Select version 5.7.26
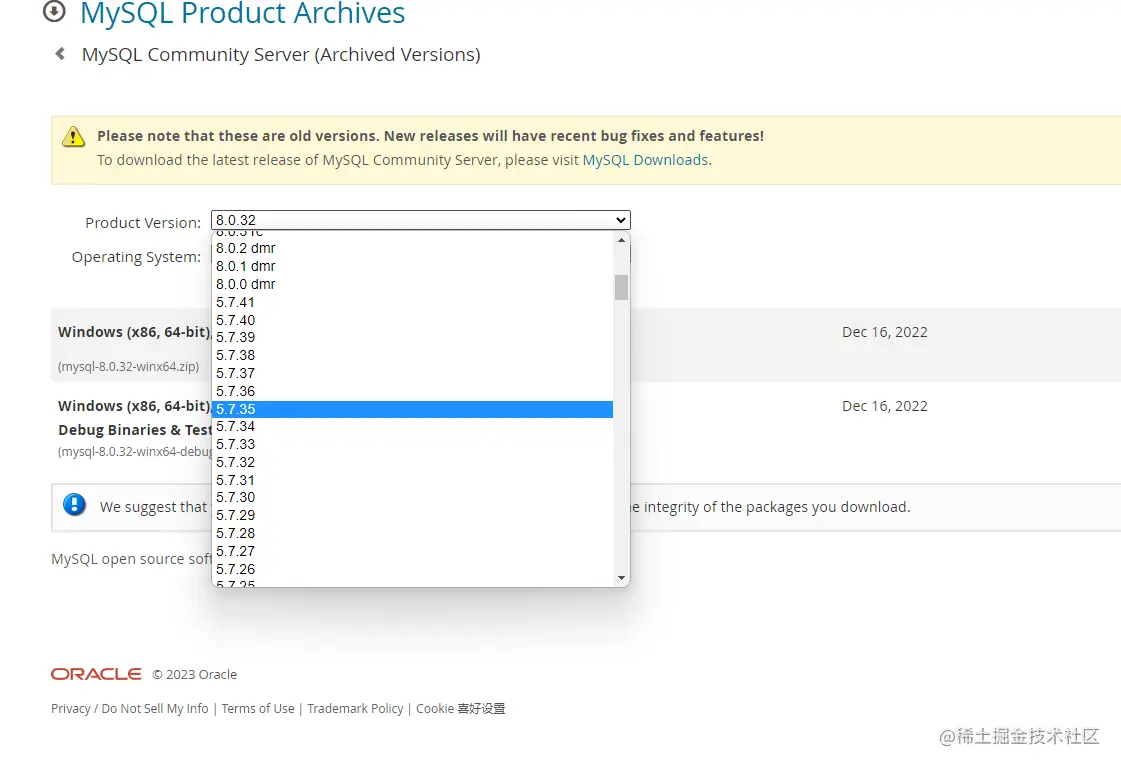Image resolution: width=1121 pixels, height=768 pixels. [x=413, y=569]
